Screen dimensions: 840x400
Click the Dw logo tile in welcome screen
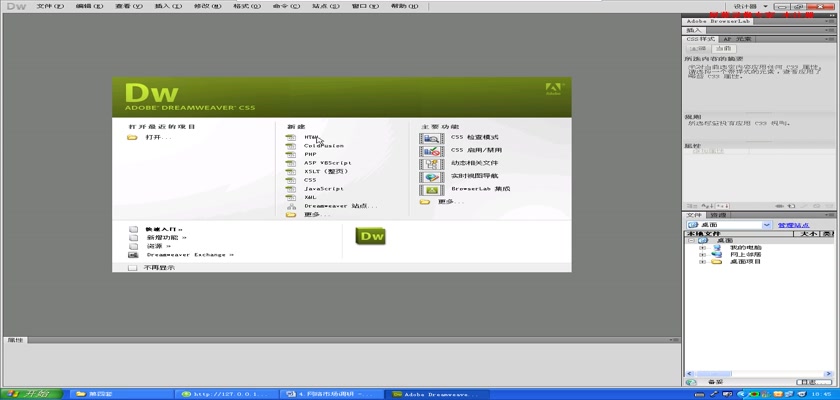click(x=370, y=236)
